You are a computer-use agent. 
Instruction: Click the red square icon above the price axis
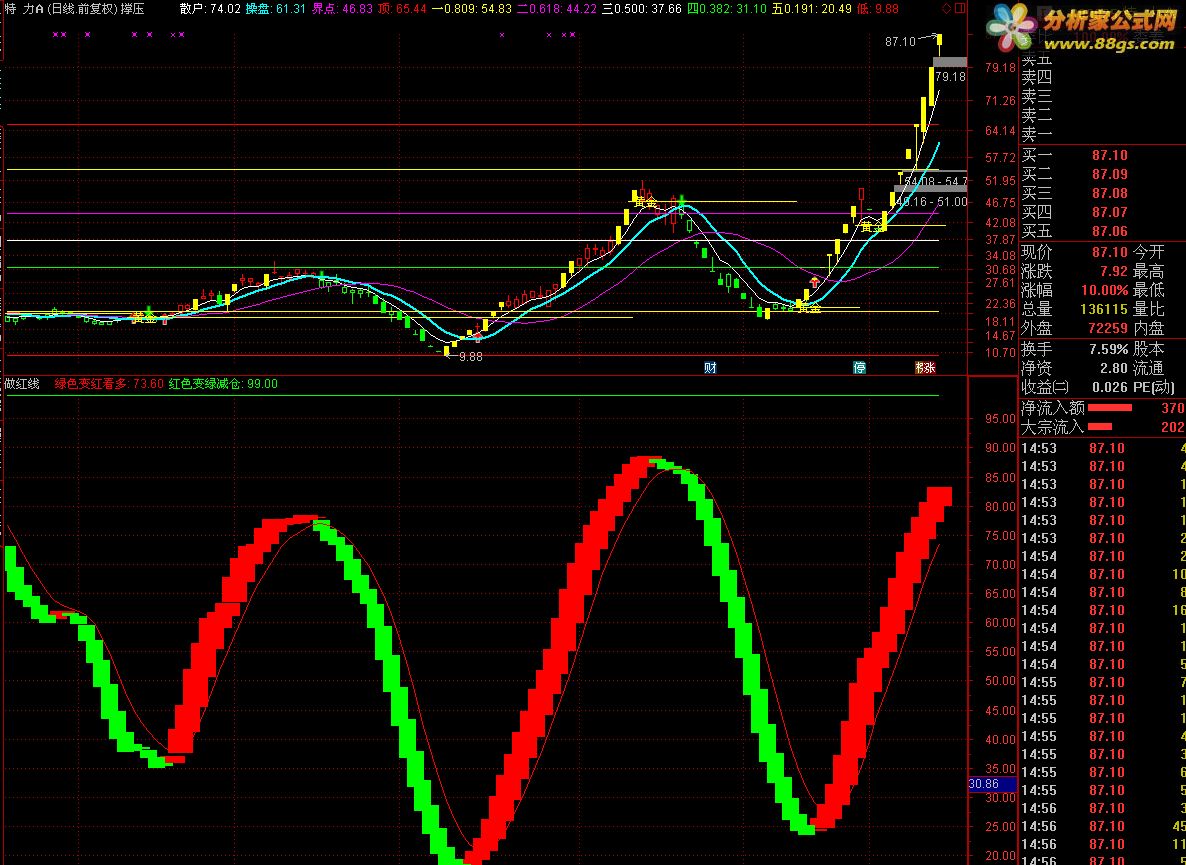(x=959, y=8)
